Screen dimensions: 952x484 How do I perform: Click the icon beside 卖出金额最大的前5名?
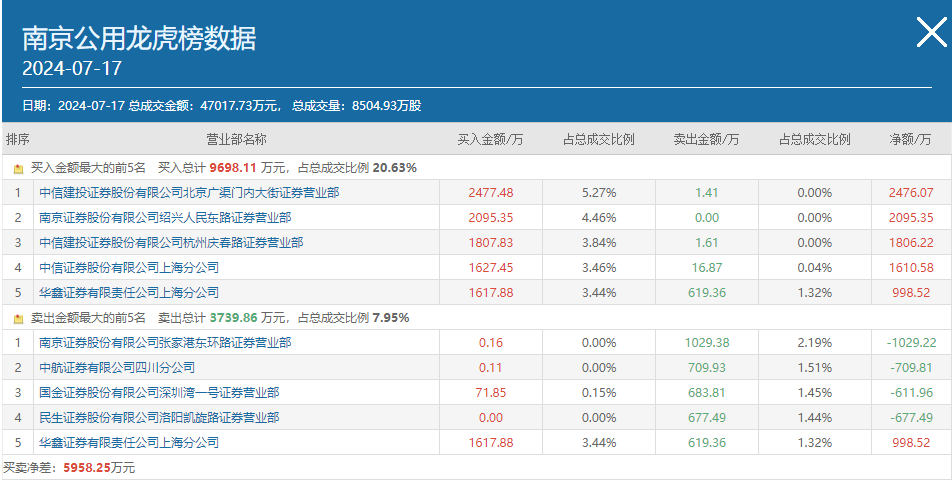(18, 318)
